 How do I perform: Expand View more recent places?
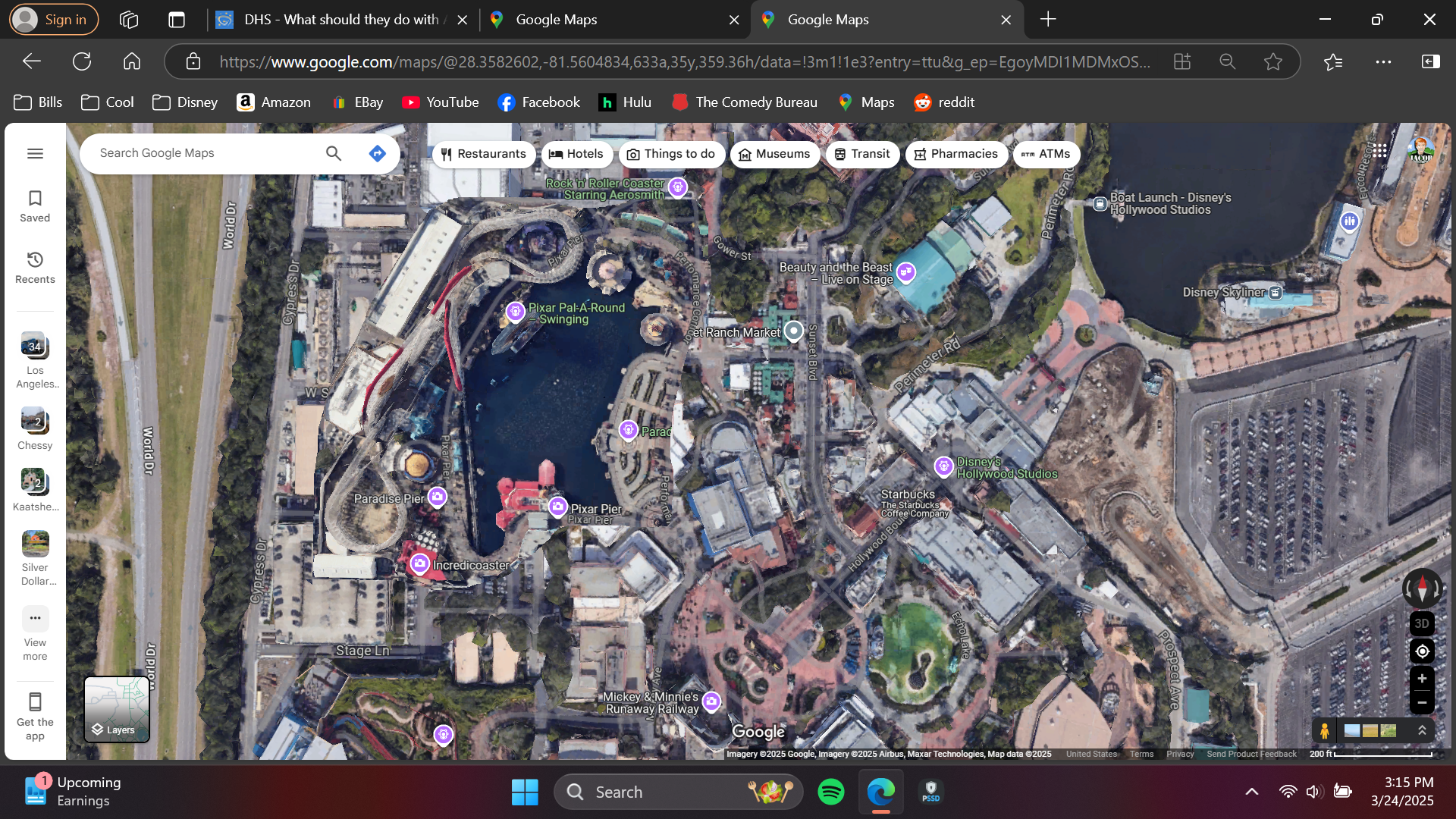[x=35, y=635]
